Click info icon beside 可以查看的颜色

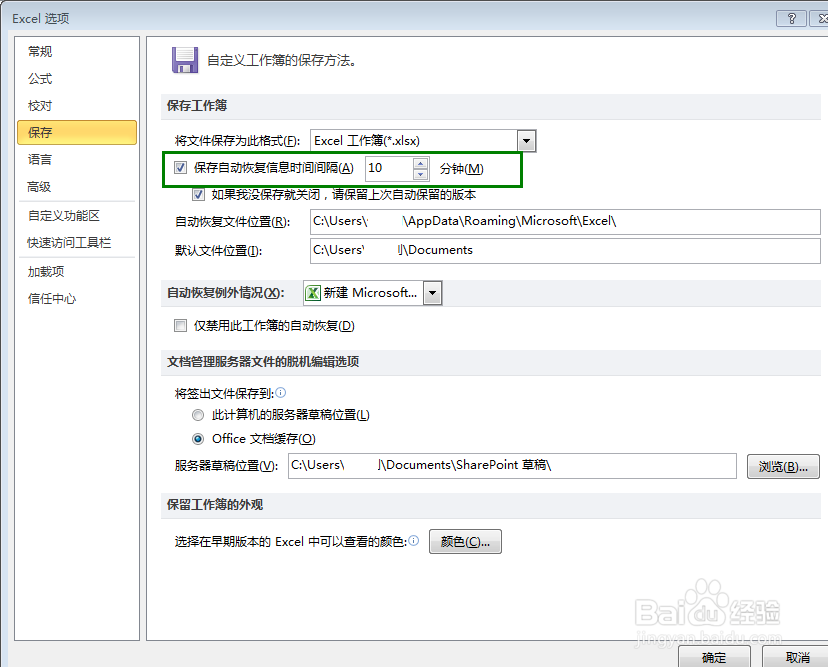pos(414,540)
